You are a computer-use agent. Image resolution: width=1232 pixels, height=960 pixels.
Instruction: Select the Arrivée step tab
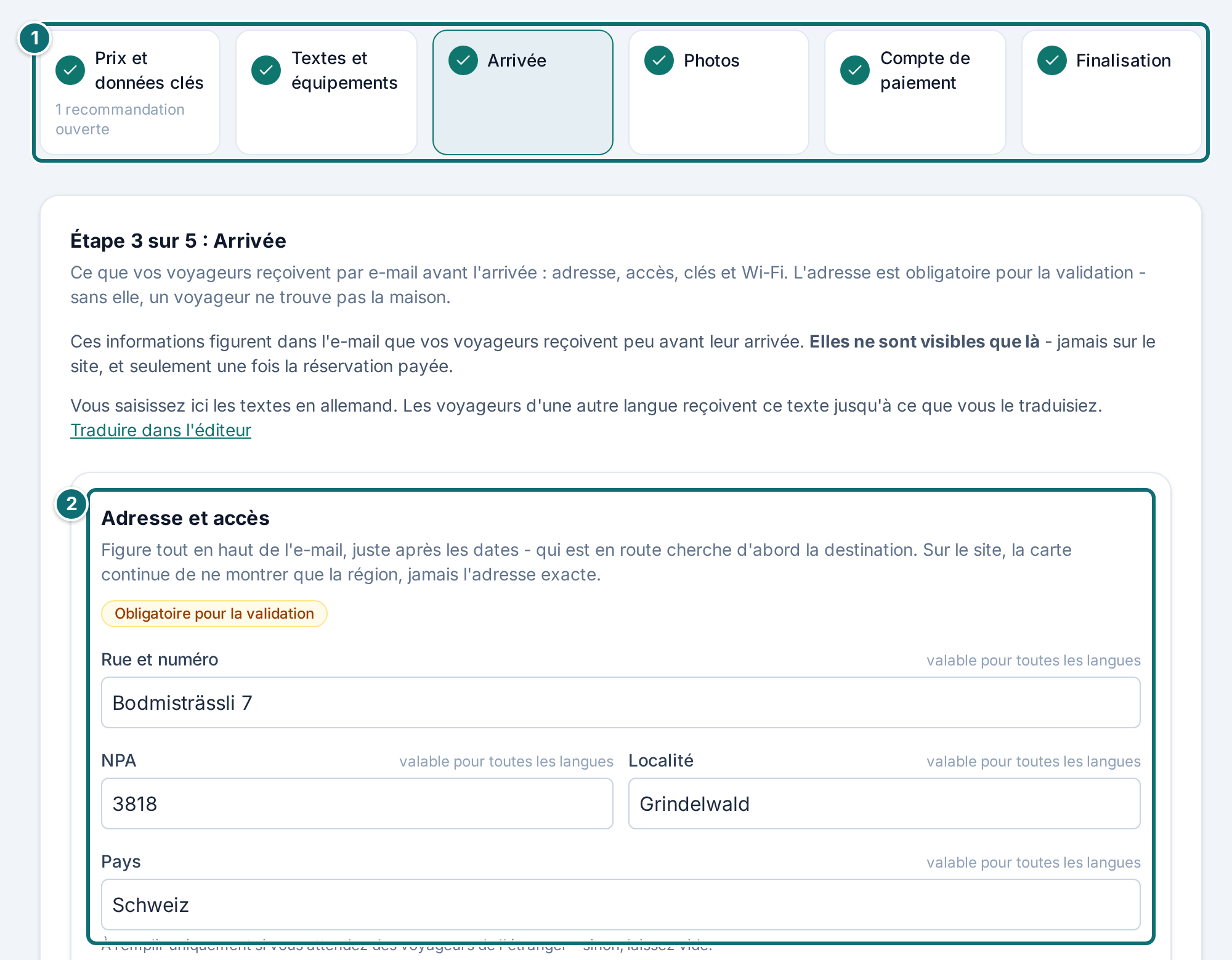(x=523, y=92)
